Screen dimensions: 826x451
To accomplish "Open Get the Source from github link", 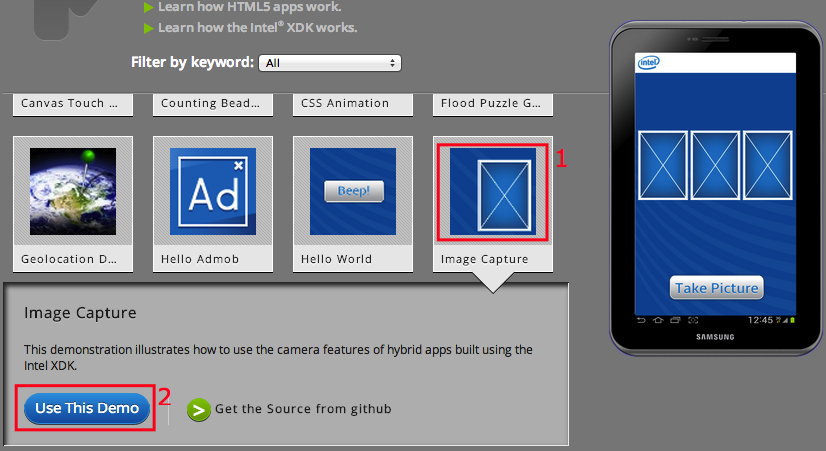I will point(303,409).
